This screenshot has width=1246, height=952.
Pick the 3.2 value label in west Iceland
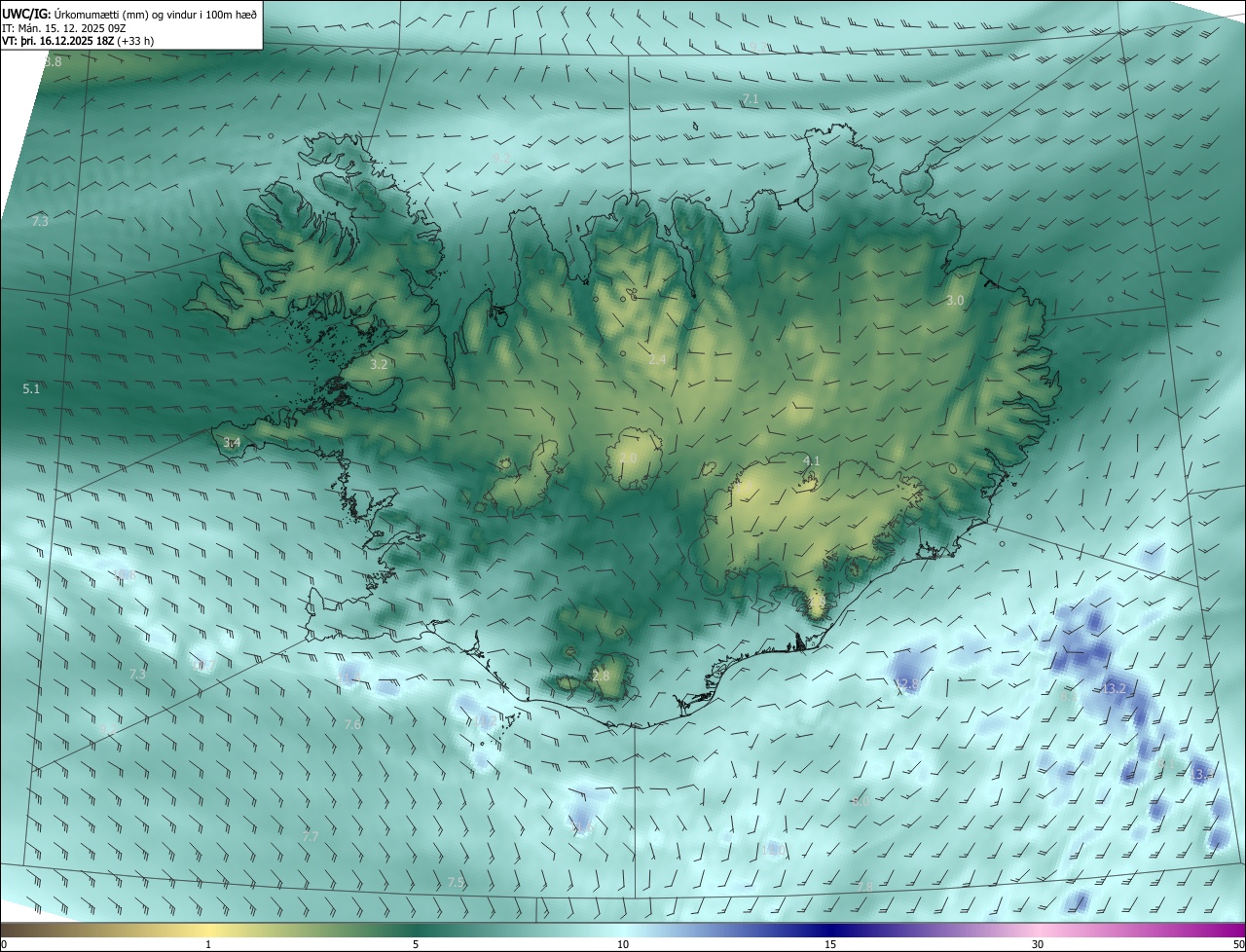380,364
